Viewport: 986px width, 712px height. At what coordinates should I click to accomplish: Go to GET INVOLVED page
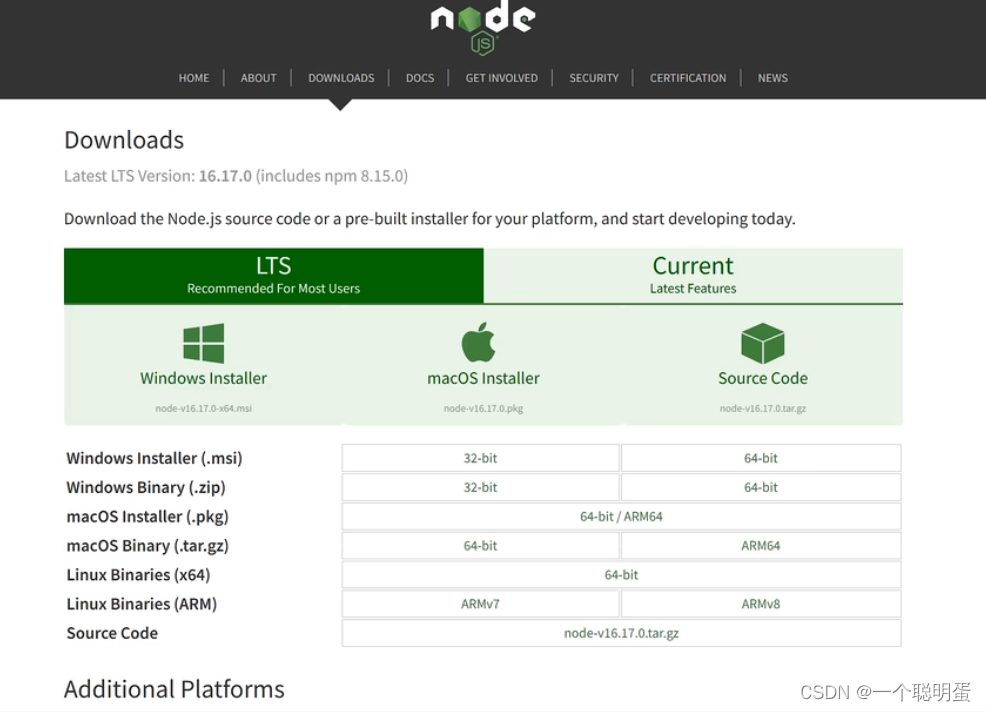point(502,78)
